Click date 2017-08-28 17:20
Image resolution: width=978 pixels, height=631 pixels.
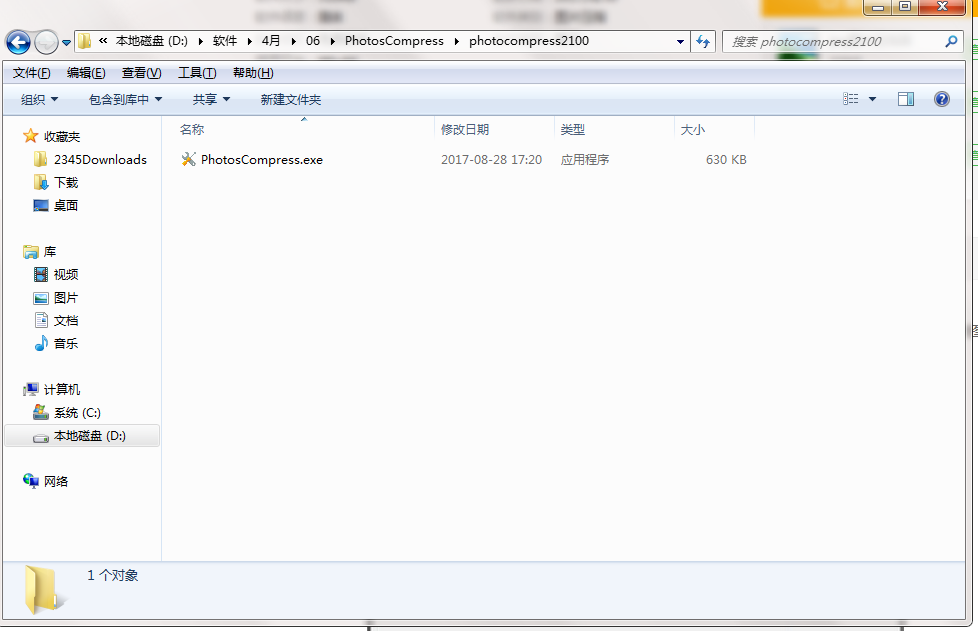[491, 160]
